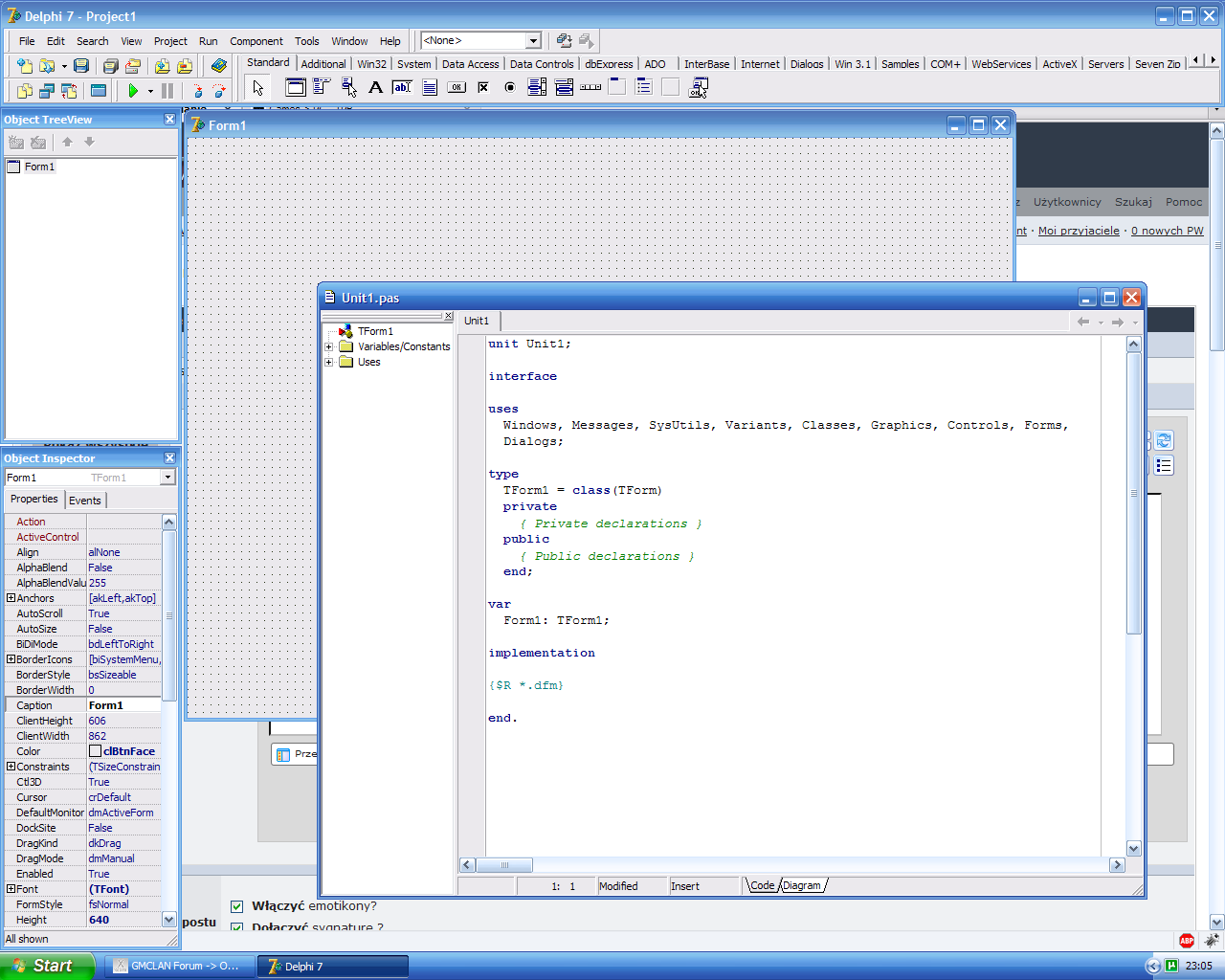Select the RadioButton component icon
The width and height of the screenshot is (1225, 980).
(510, 88)
